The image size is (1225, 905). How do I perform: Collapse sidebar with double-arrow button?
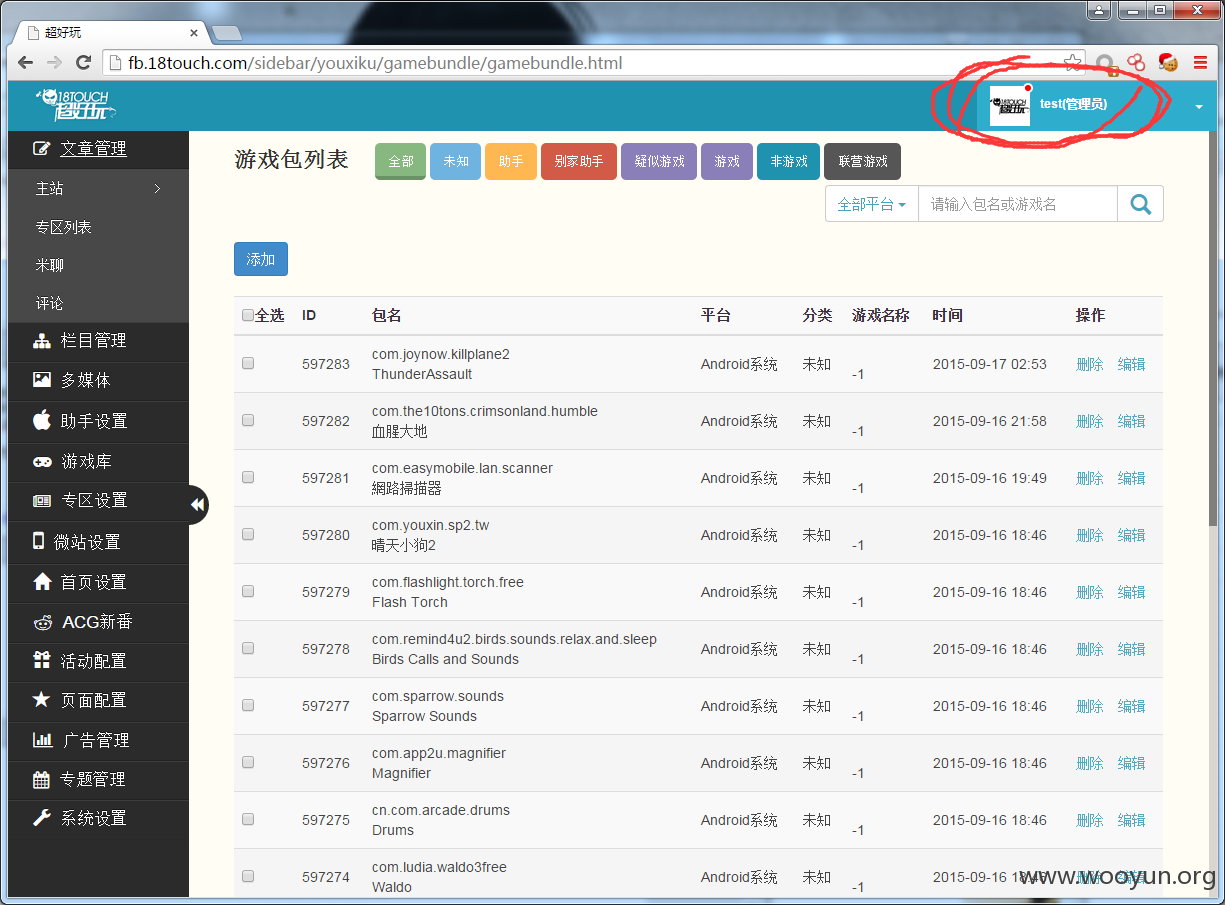coord(197,505)
